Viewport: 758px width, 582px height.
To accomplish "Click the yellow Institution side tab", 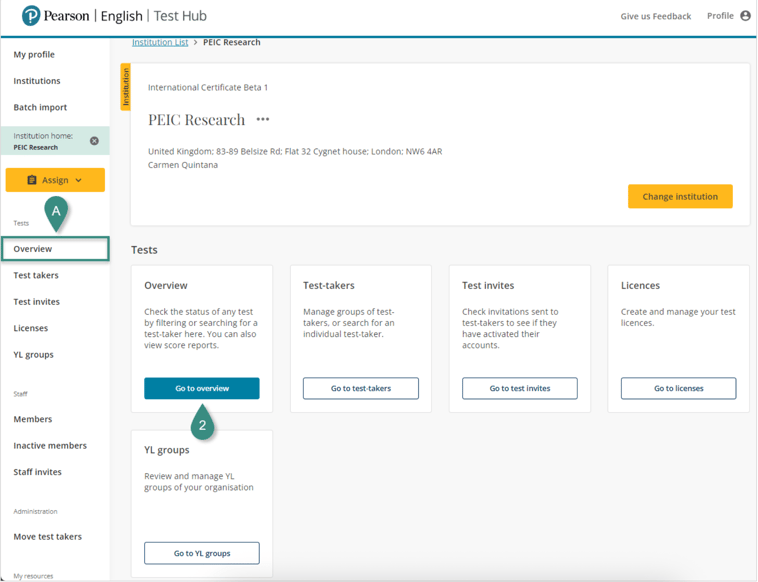I will (x=126, y=86).
